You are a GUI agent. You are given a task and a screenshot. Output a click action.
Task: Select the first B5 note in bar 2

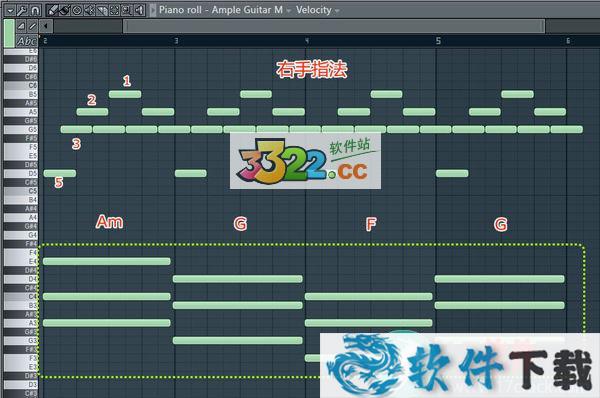click(125, 94)
